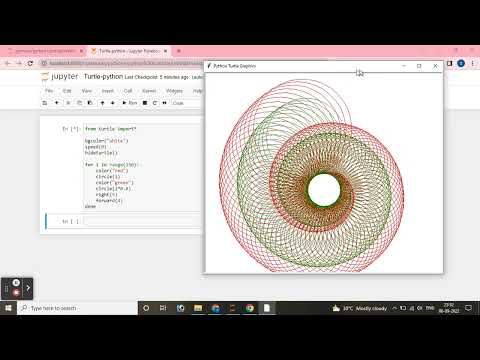Open a new Chrome tab
Screen dimensions: 480x360
tap(179, 51)
